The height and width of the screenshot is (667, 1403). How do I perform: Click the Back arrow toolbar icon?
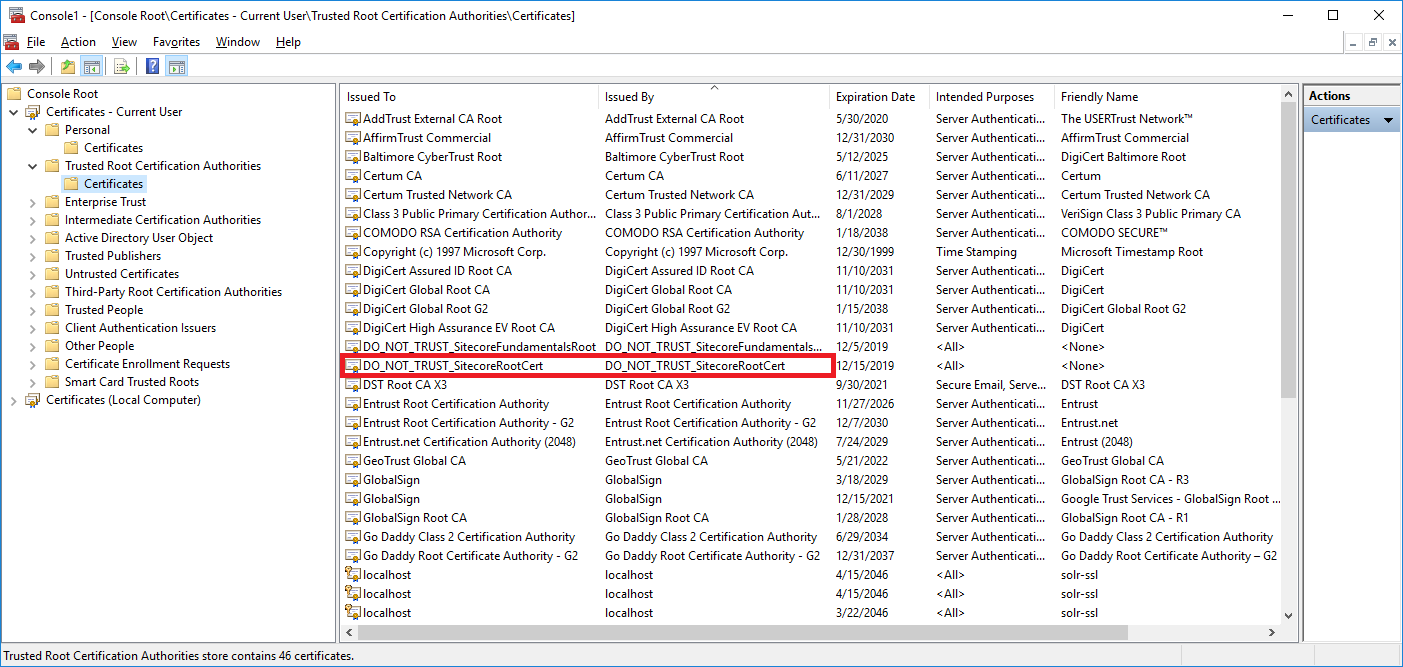(x=14, y=67)
